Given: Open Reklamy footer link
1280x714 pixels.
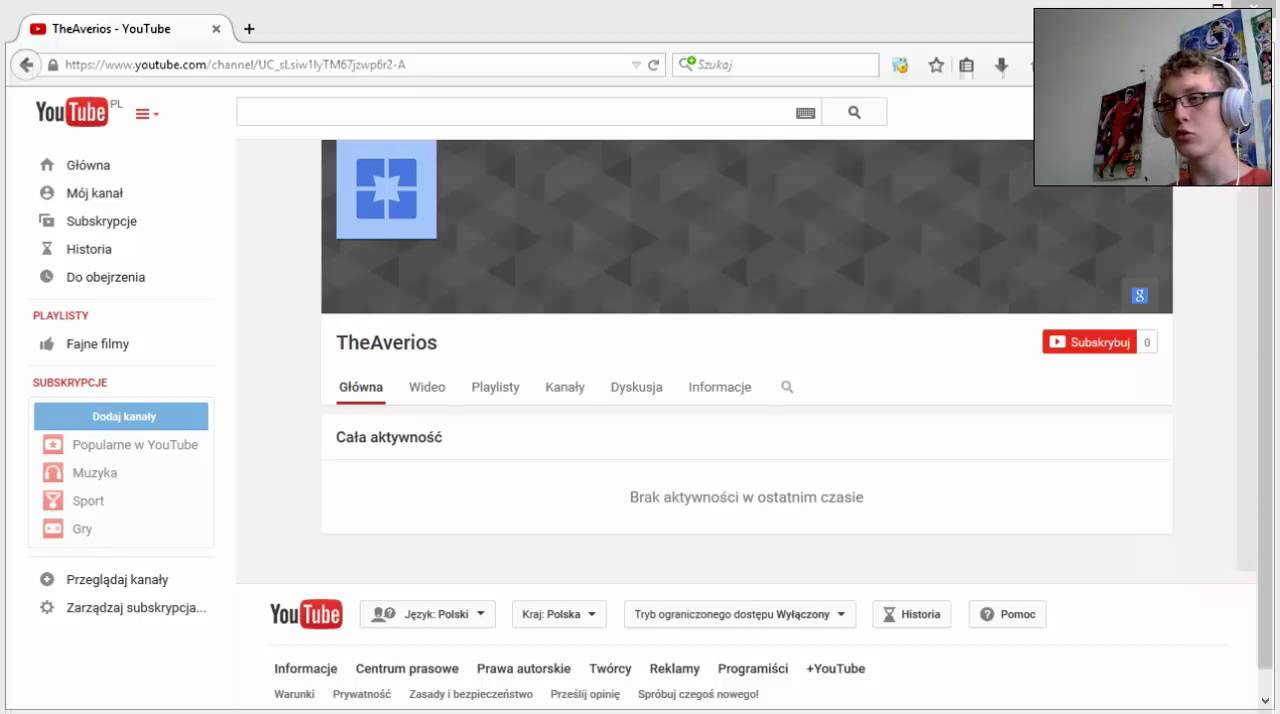Looking at the screenshot, I should tap(675, 669).
